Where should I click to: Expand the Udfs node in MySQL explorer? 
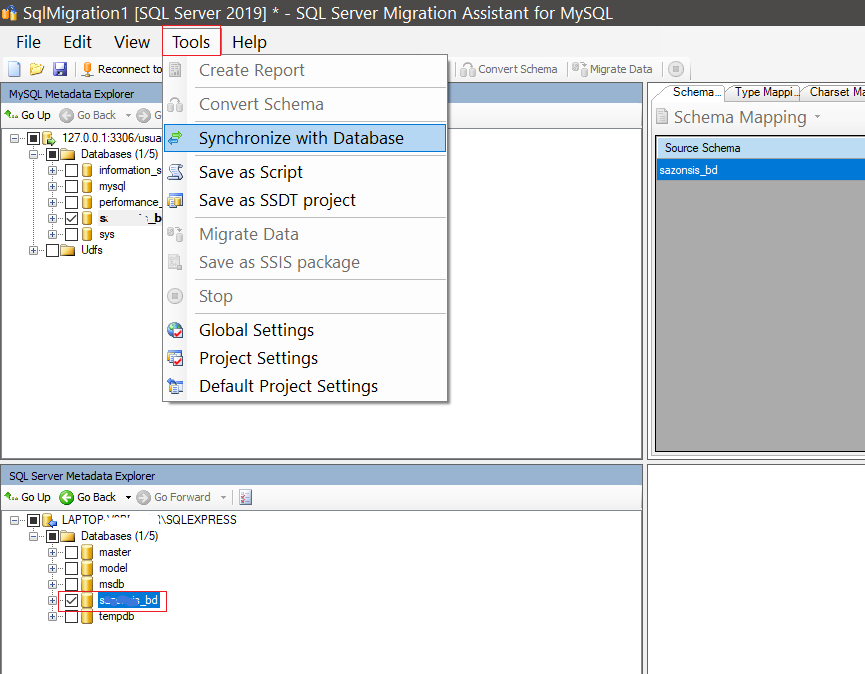[x=34, y=249]
